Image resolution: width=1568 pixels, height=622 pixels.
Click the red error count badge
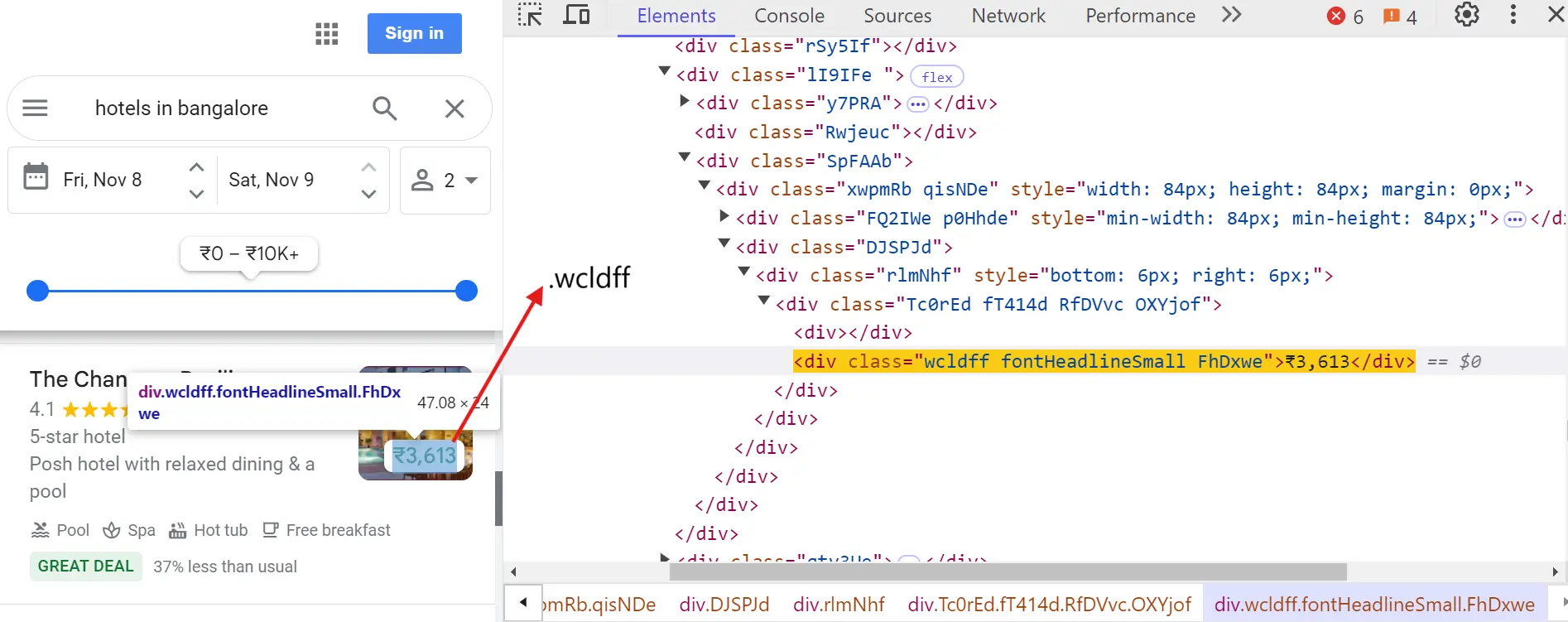(1345, 17)
